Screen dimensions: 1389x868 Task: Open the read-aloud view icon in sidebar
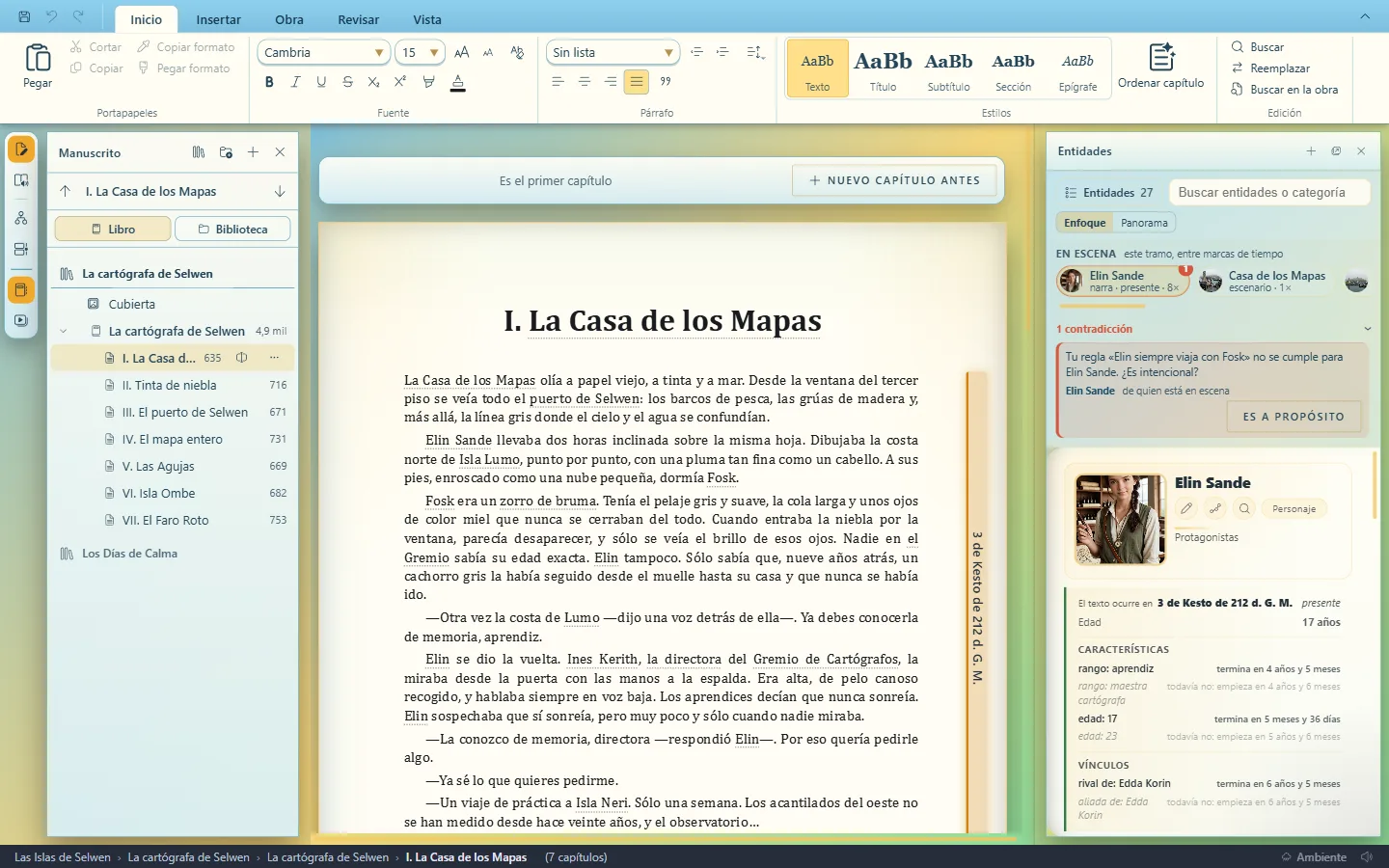[x=21, y=180]
